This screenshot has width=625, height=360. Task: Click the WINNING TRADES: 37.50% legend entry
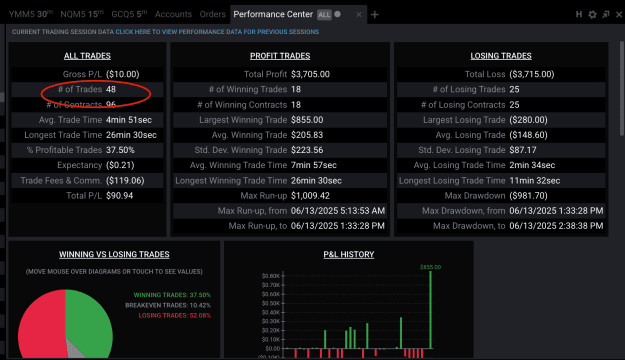pyautogui.click(x=172, y=295)
